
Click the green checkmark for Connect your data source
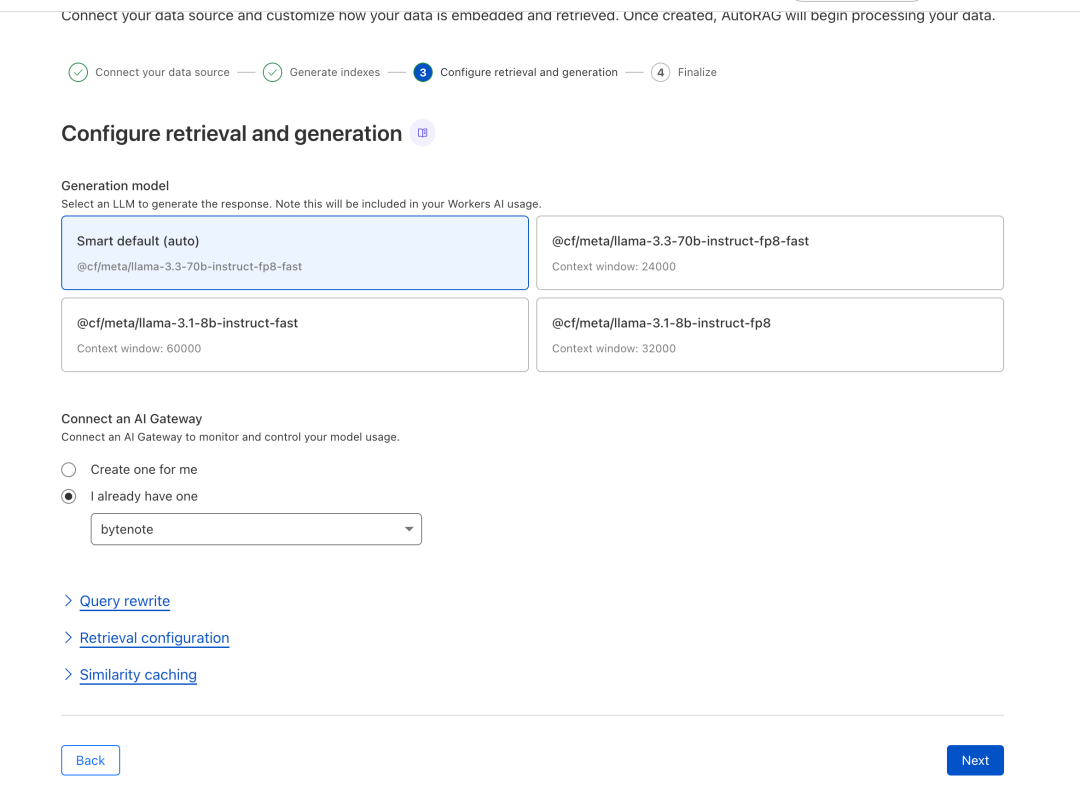click(78, 72)
